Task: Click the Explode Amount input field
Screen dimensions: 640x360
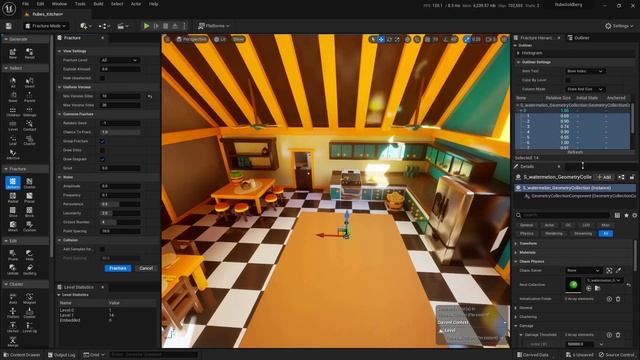Action: point(120,69)
